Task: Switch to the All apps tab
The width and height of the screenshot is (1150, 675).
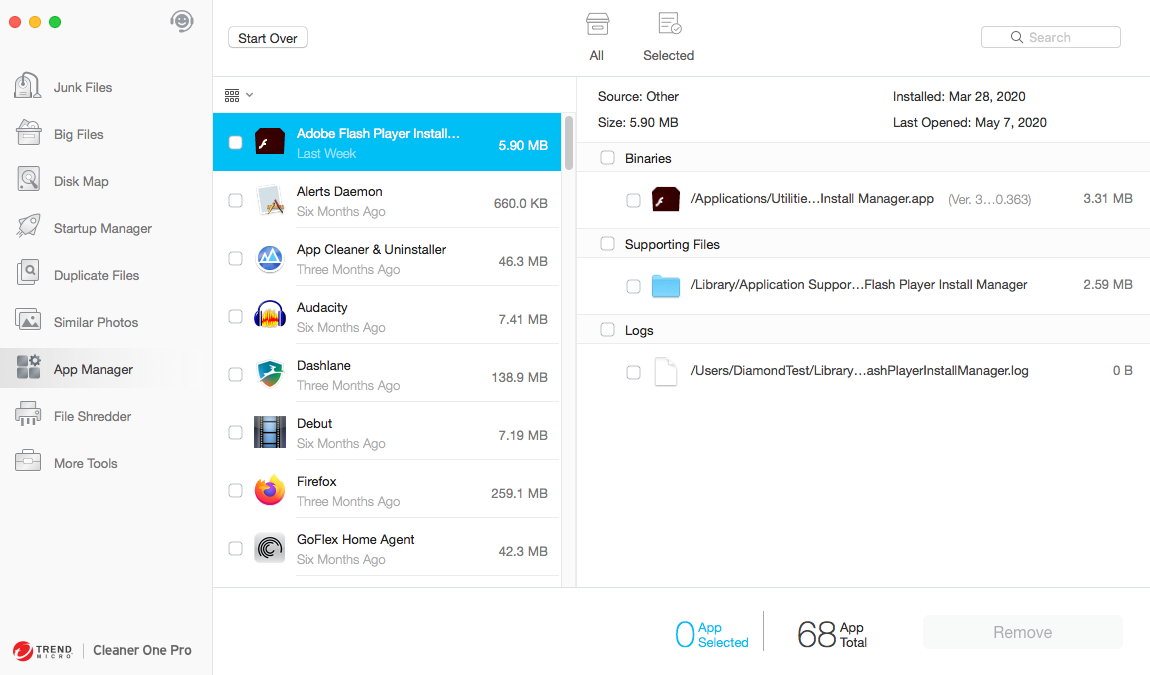Action: pos(597,36)
